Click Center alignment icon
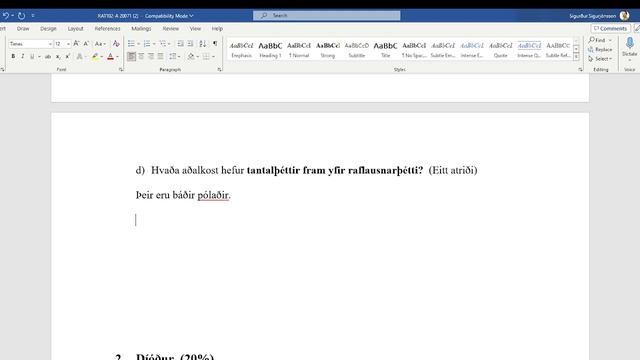 (x=141, y=56)
